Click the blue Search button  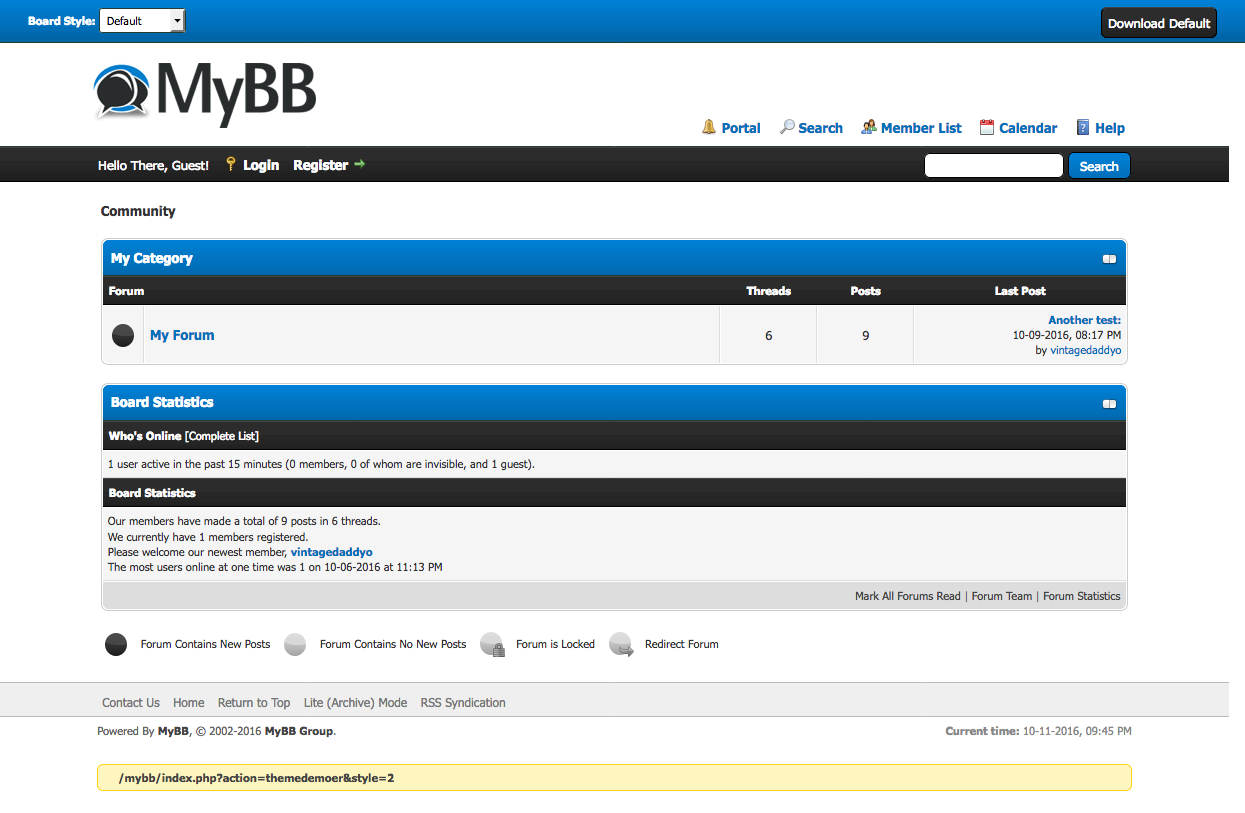coord(1099,166)
